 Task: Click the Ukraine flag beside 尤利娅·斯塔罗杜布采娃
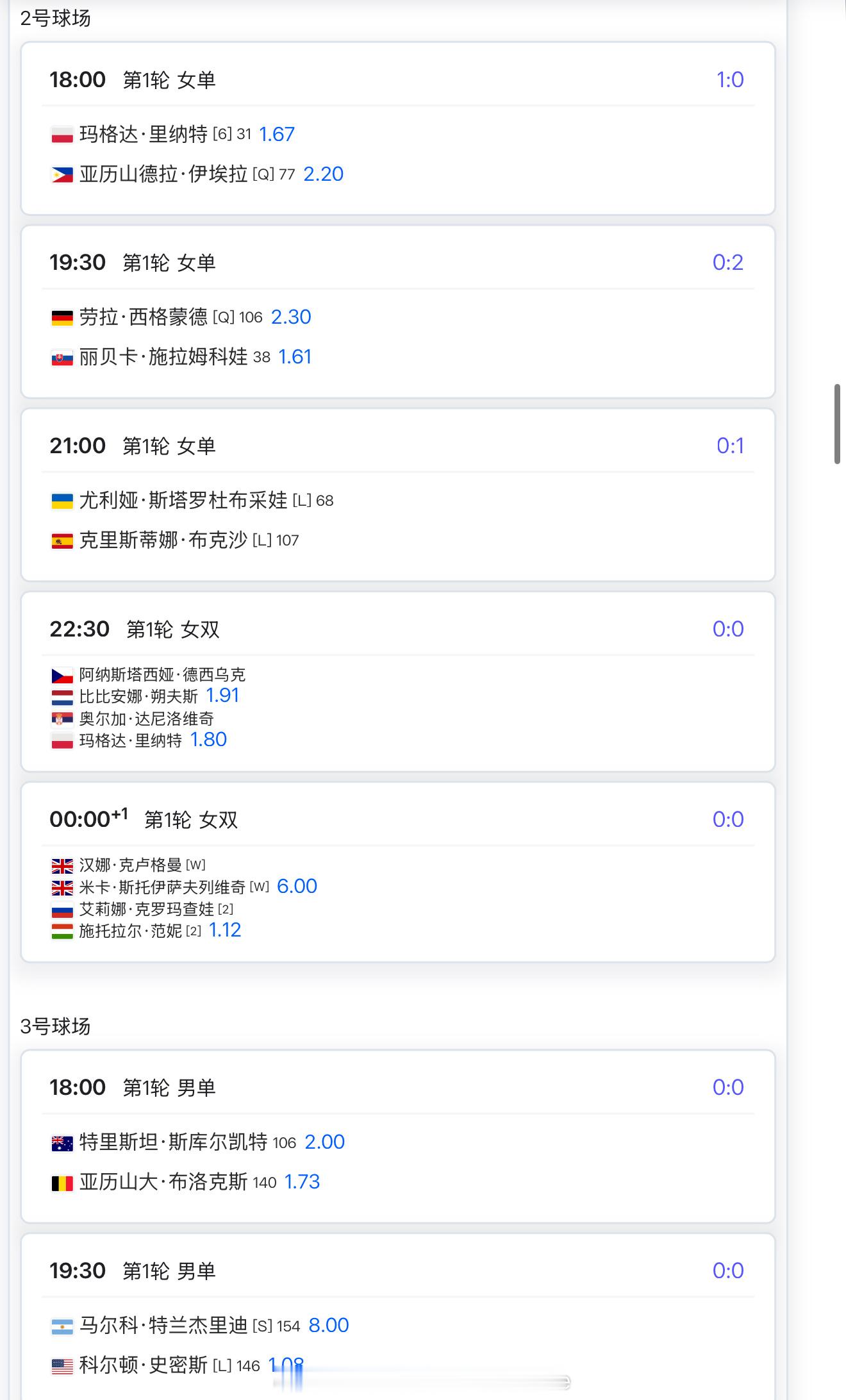pyautogui.click(x=62, y=501)
